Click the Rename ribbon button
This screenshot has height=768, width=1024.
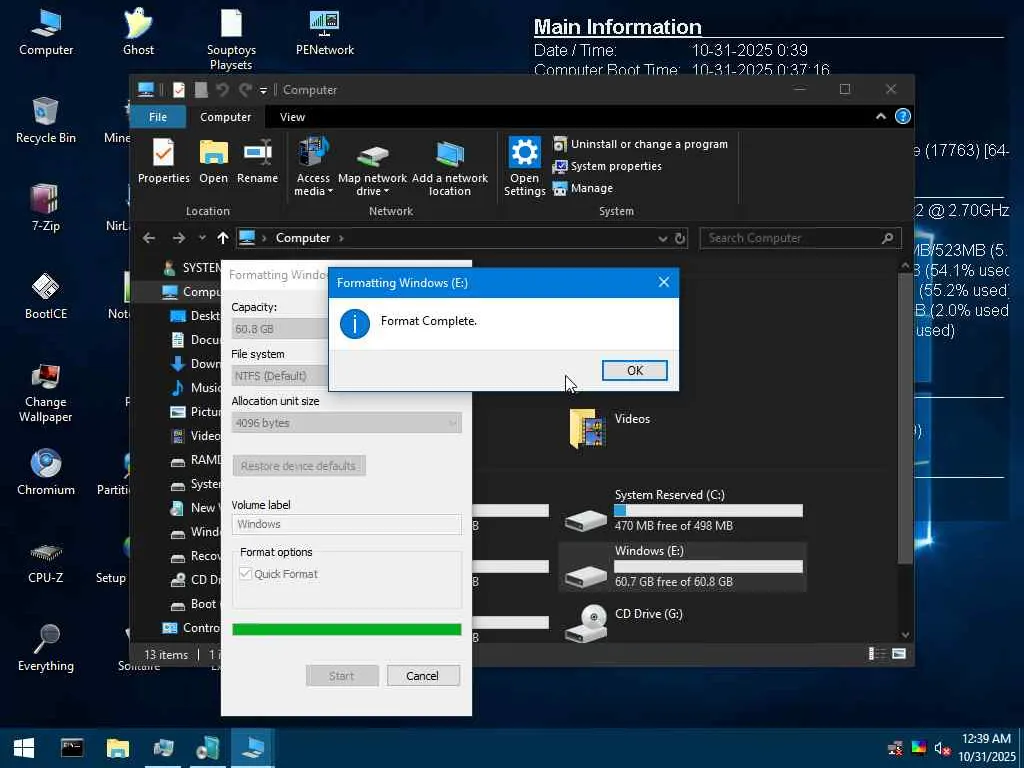pos(257,161)
